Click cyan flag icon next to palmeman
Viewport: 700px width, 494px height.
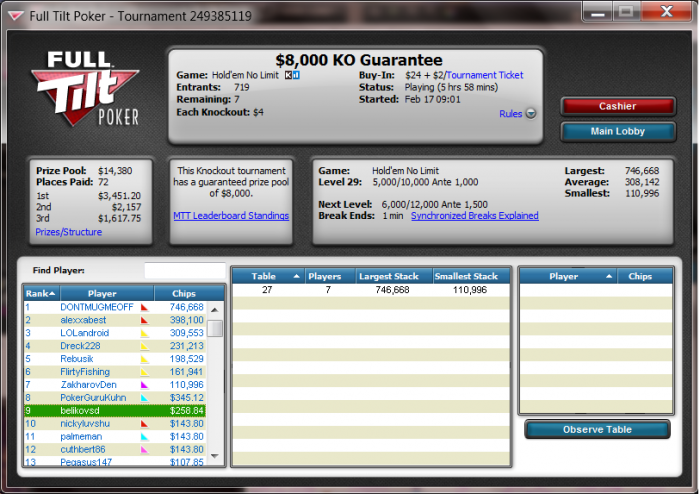point(144,437)
